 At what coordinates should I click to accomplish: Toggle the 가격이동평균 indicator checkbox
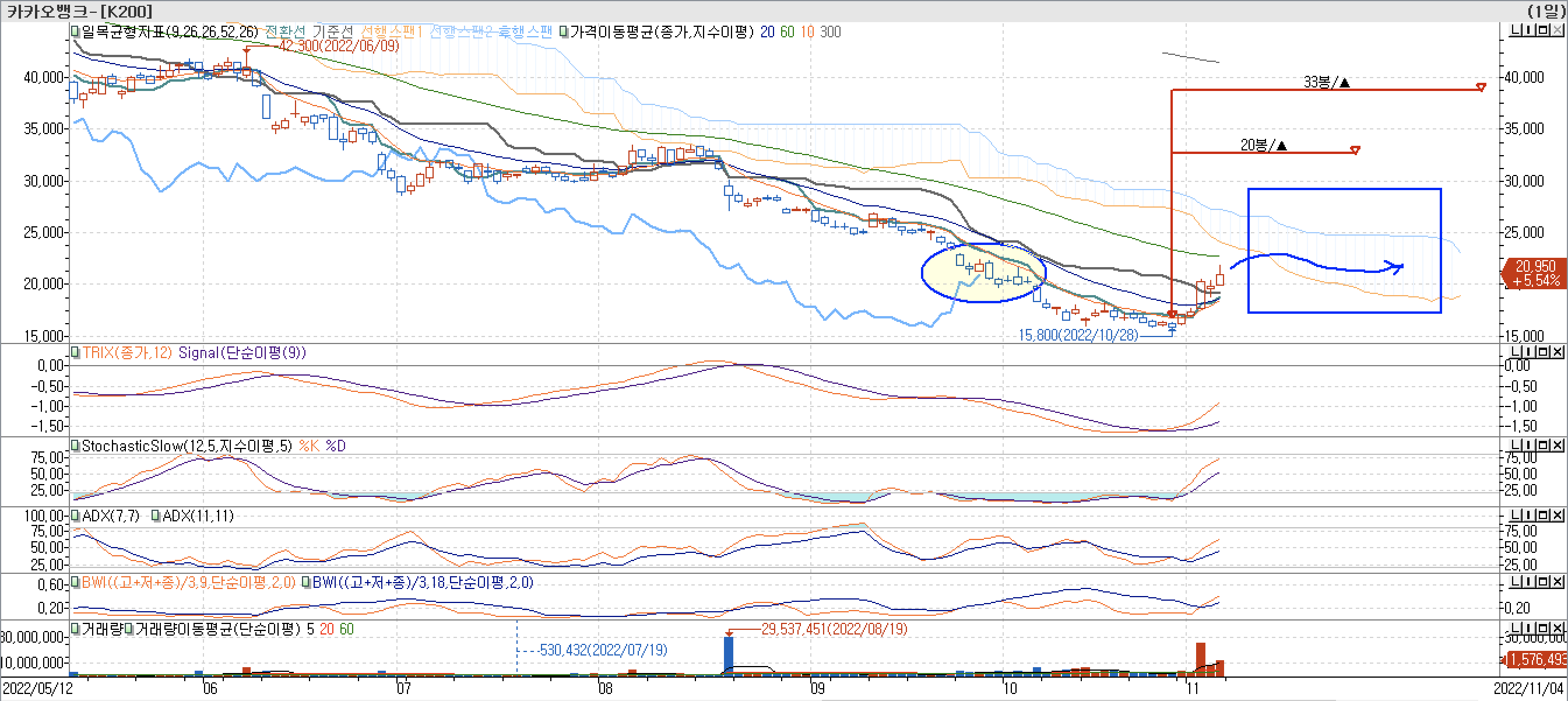564,31
